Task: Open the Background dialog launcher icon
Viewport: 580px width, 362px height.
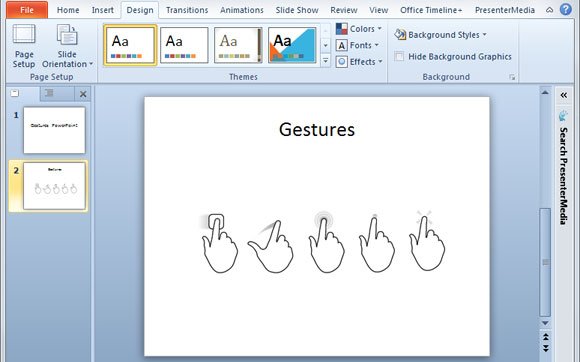Action: [512, 77]
